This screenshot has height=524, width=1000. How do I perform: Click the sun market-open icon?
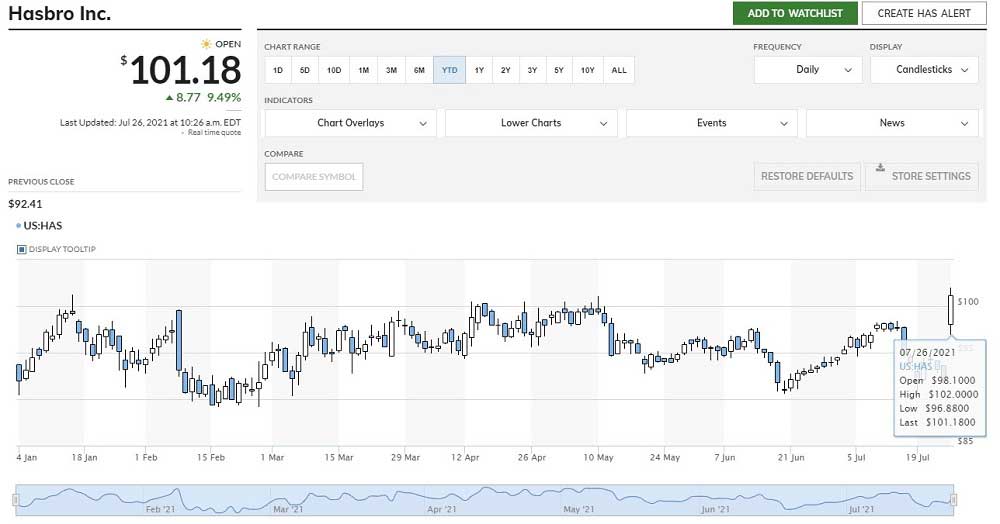205,44
